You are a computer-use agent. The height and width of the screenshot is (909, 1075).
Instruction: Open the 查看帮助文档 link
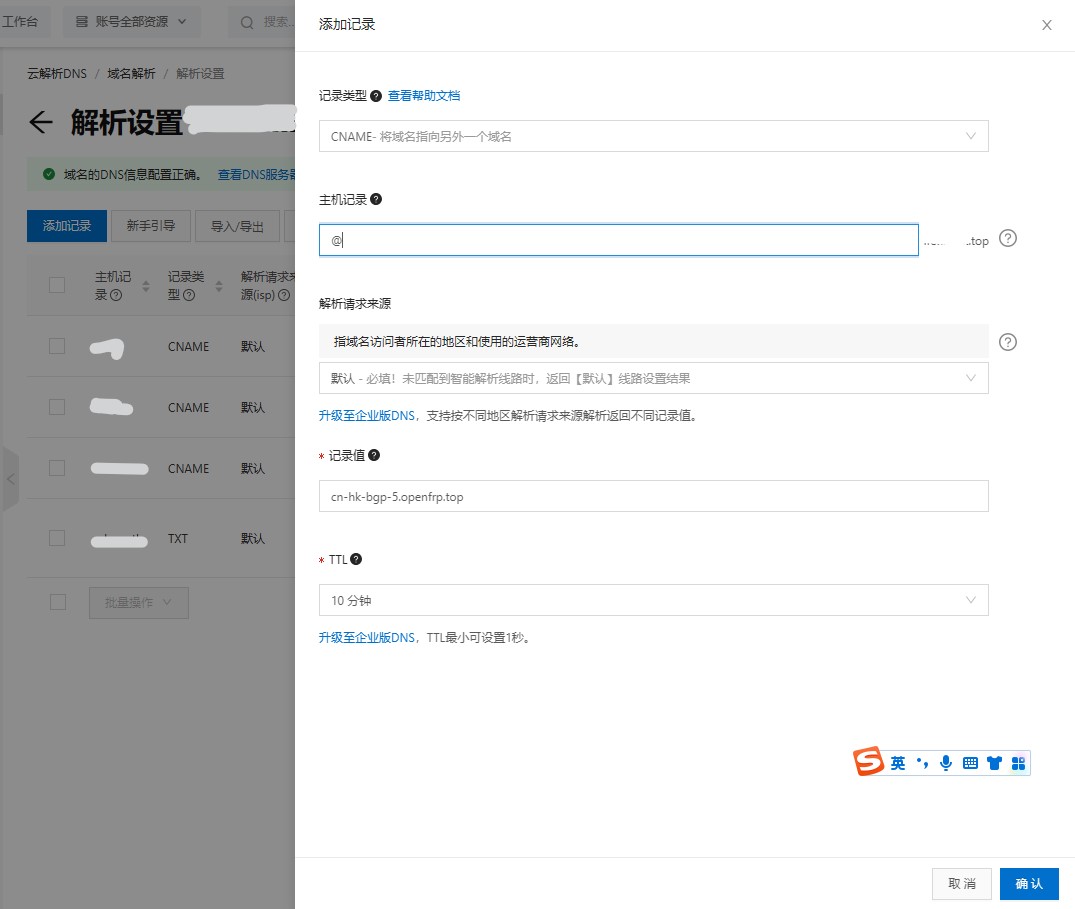pyautogui.click(x=424, y=96)
